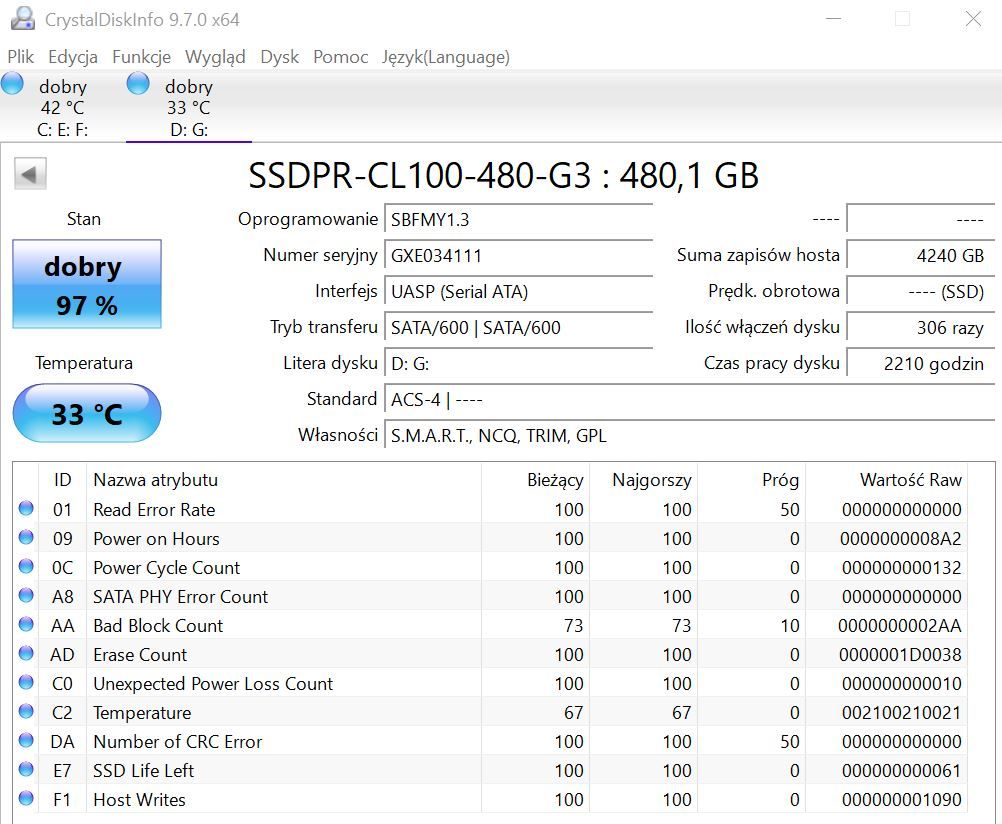Click status orb for Temperature attribute
1002x824 pixels.
26,711
